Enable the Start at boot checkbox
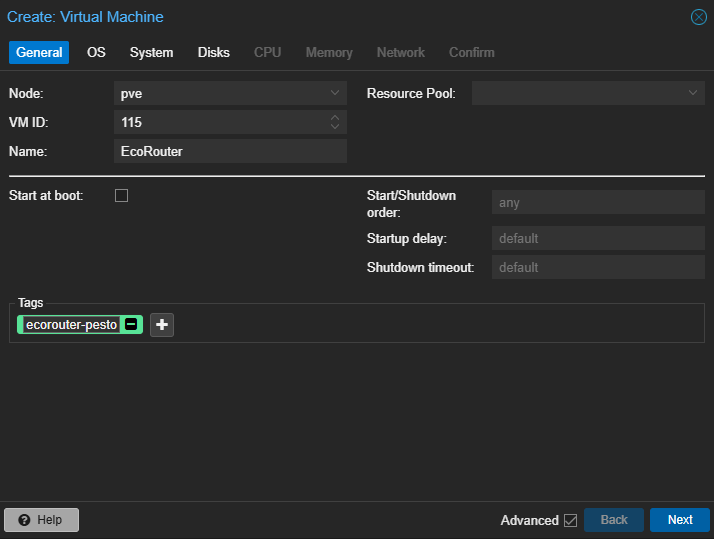This screenshot has width=714, height=539. (x=121, y=196)
